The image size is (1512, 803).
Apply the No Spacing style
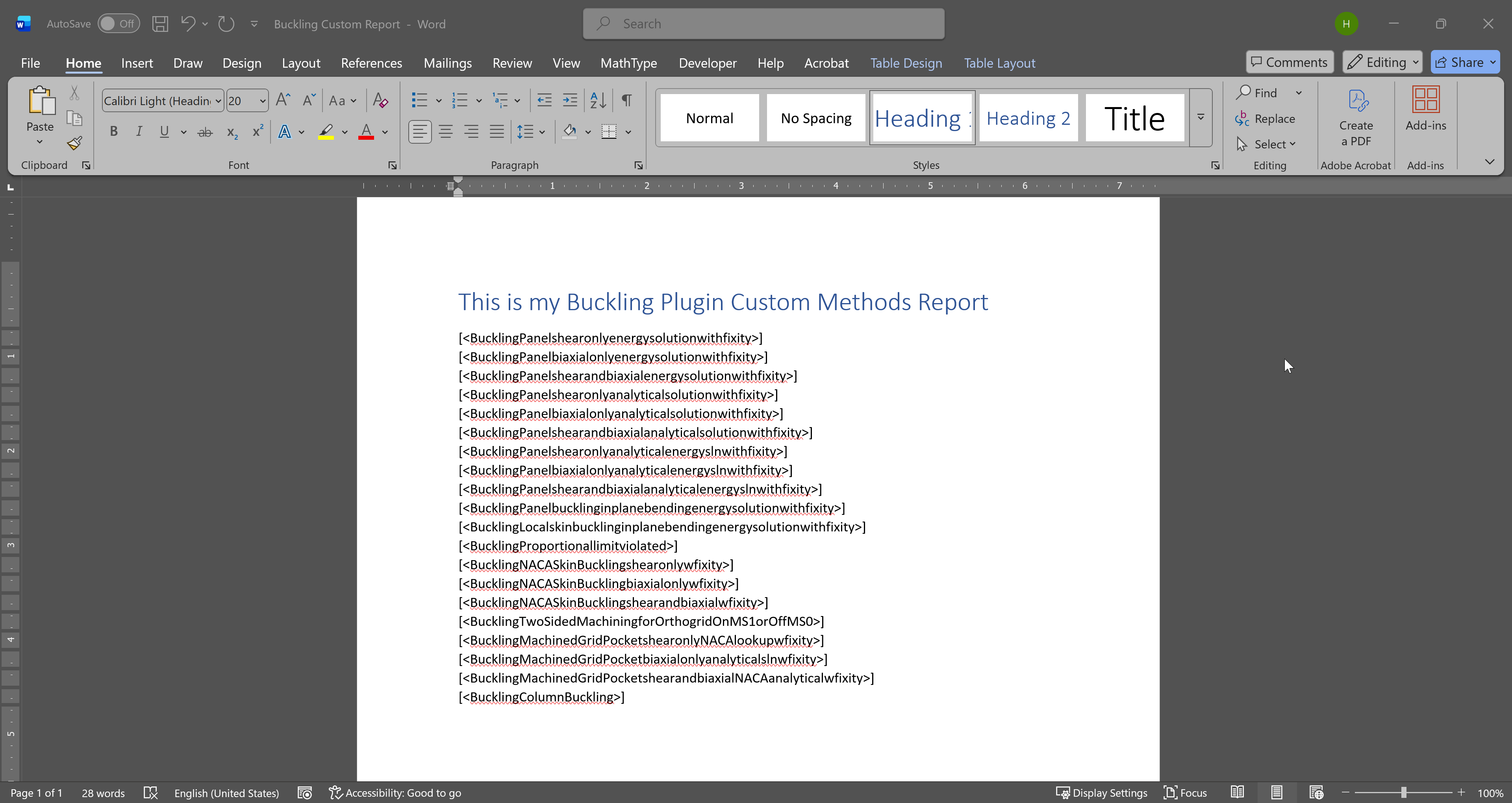tap(816, 118)
